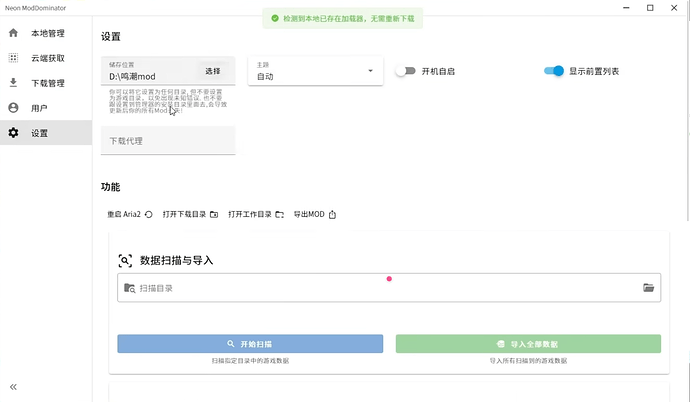Click the 扫描指定目录中的游戏数据 caption
The image size is (690, 402).
(x=250, y=361)
